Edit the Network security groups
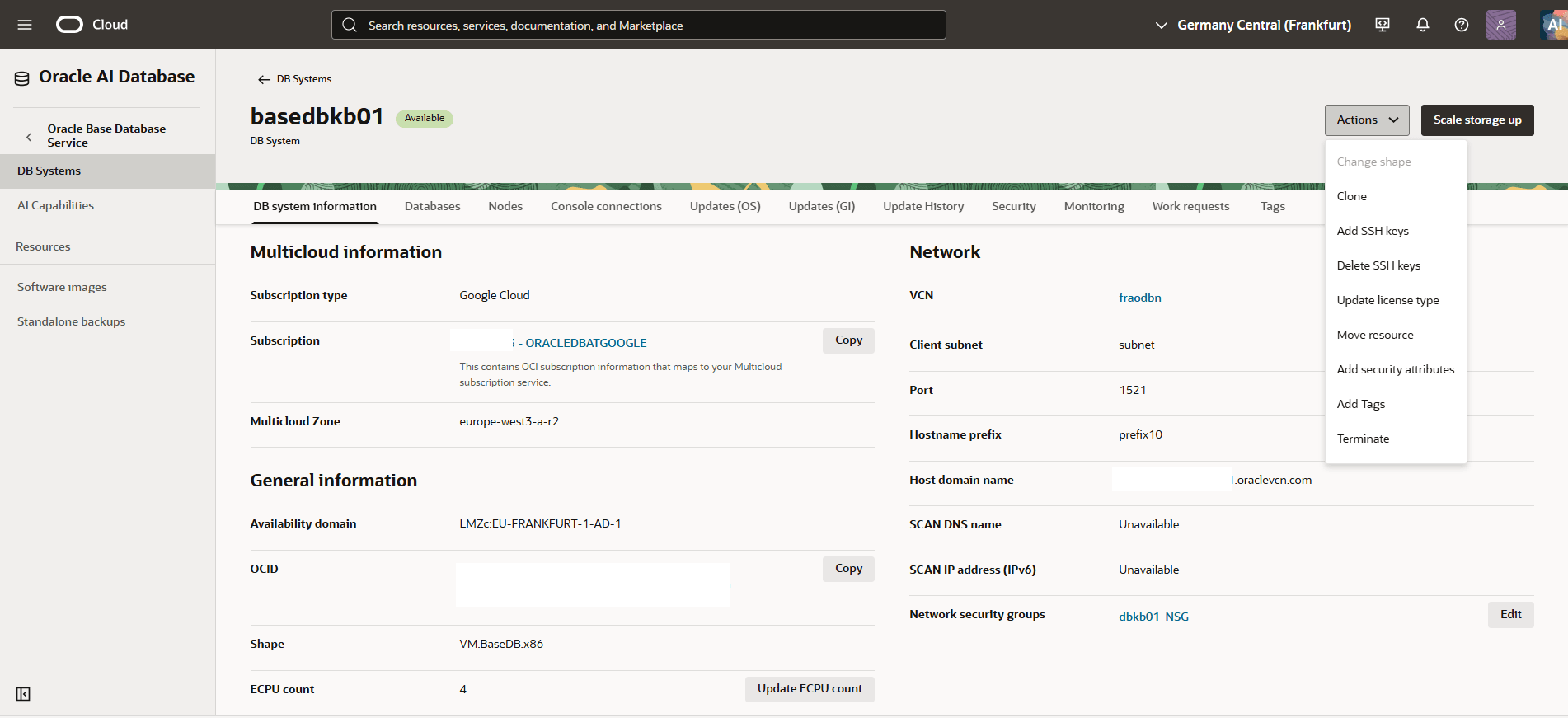The width and height of the screenshot is (1568, 718). tap(1510, 615)
